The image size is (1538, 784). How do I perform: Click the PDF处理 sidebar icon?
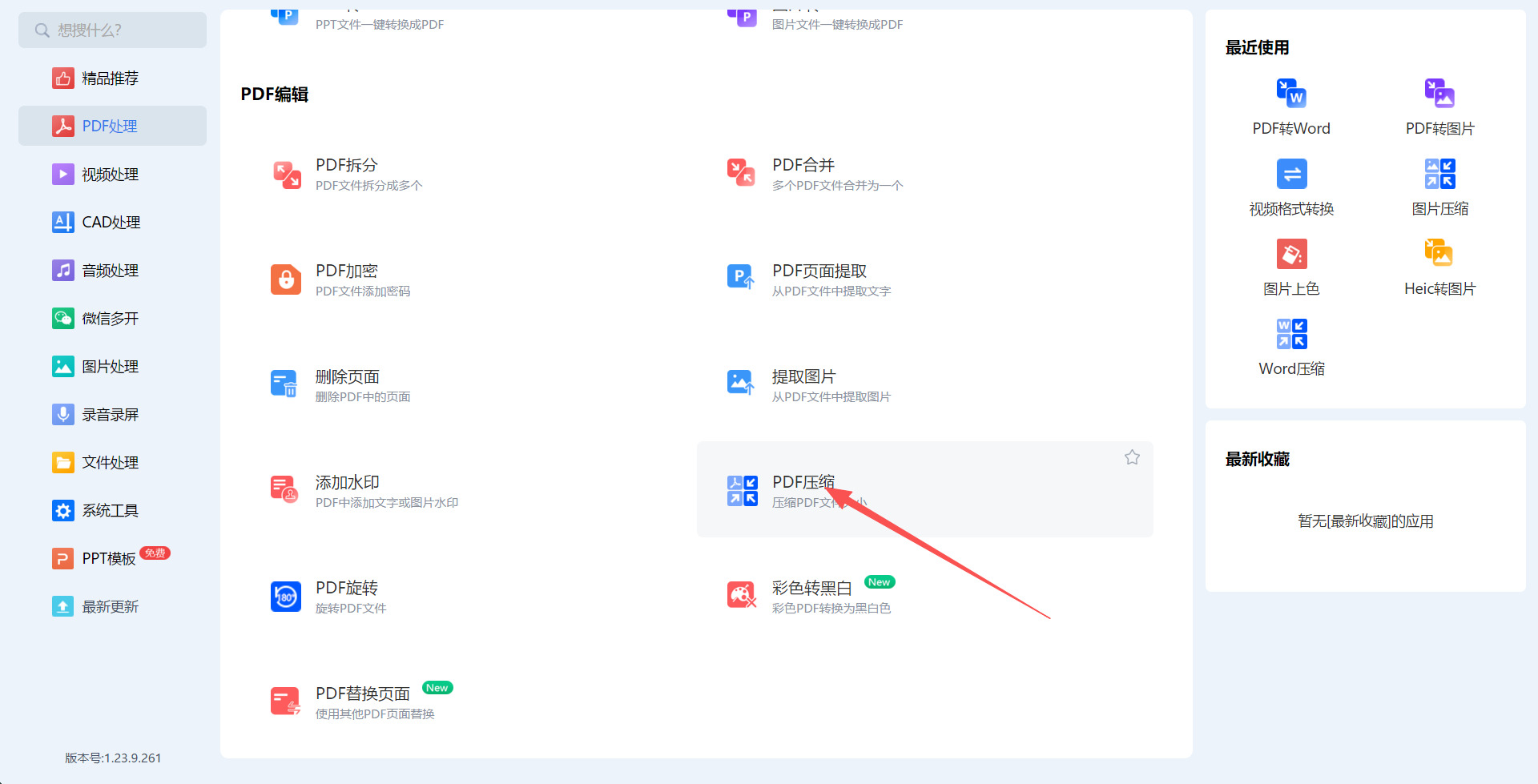pos(63,127)
